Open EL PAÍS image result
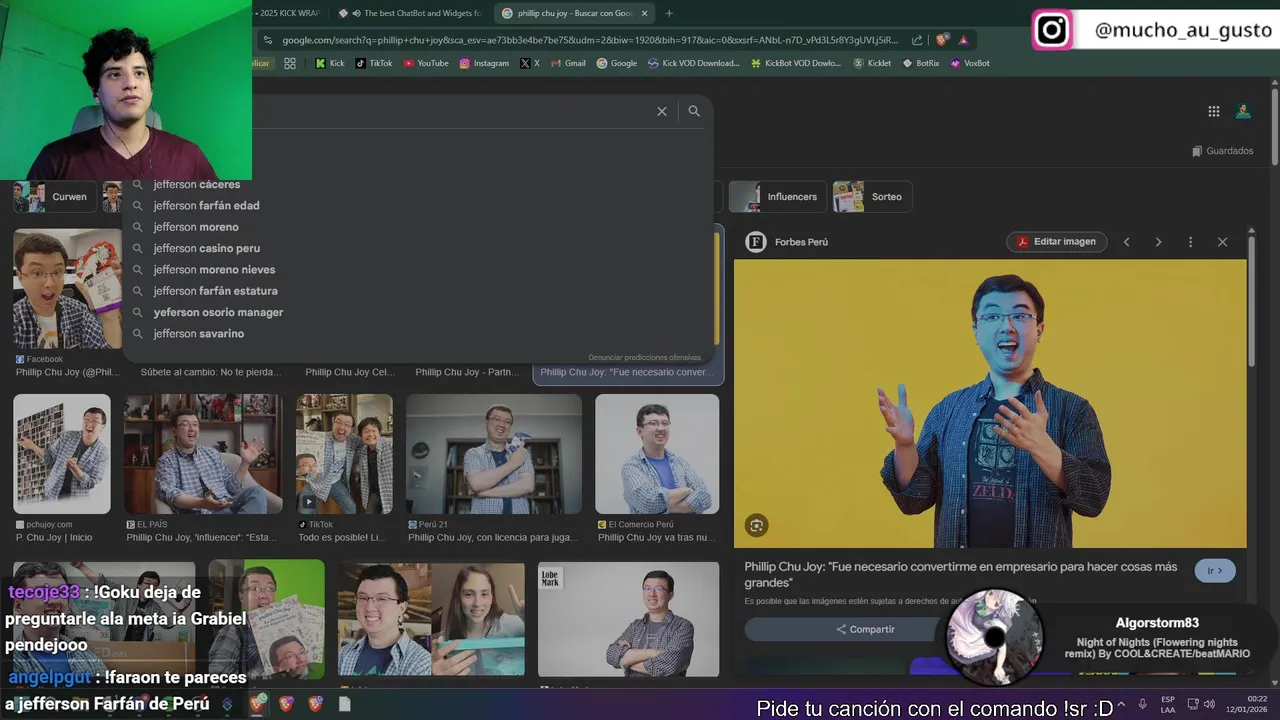 pyautogui.click(x=203, y=454)
